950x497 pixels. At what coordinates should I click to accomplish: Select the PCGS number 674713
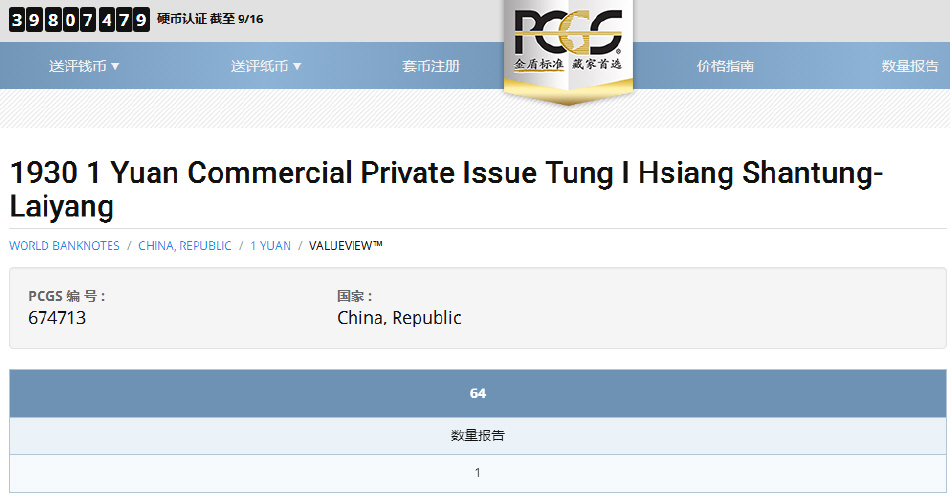click(57, 318)
